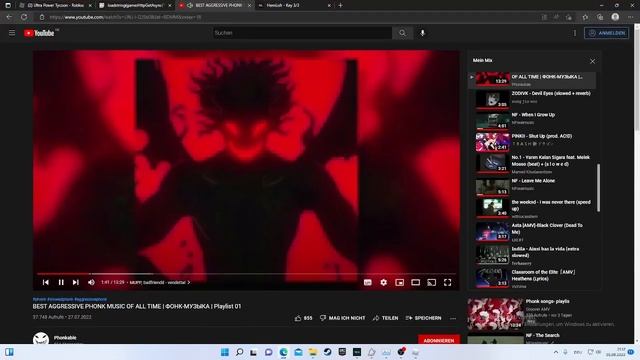Subscribe with the ABONNIEREN button
The image size is (640, 360).
439,340
